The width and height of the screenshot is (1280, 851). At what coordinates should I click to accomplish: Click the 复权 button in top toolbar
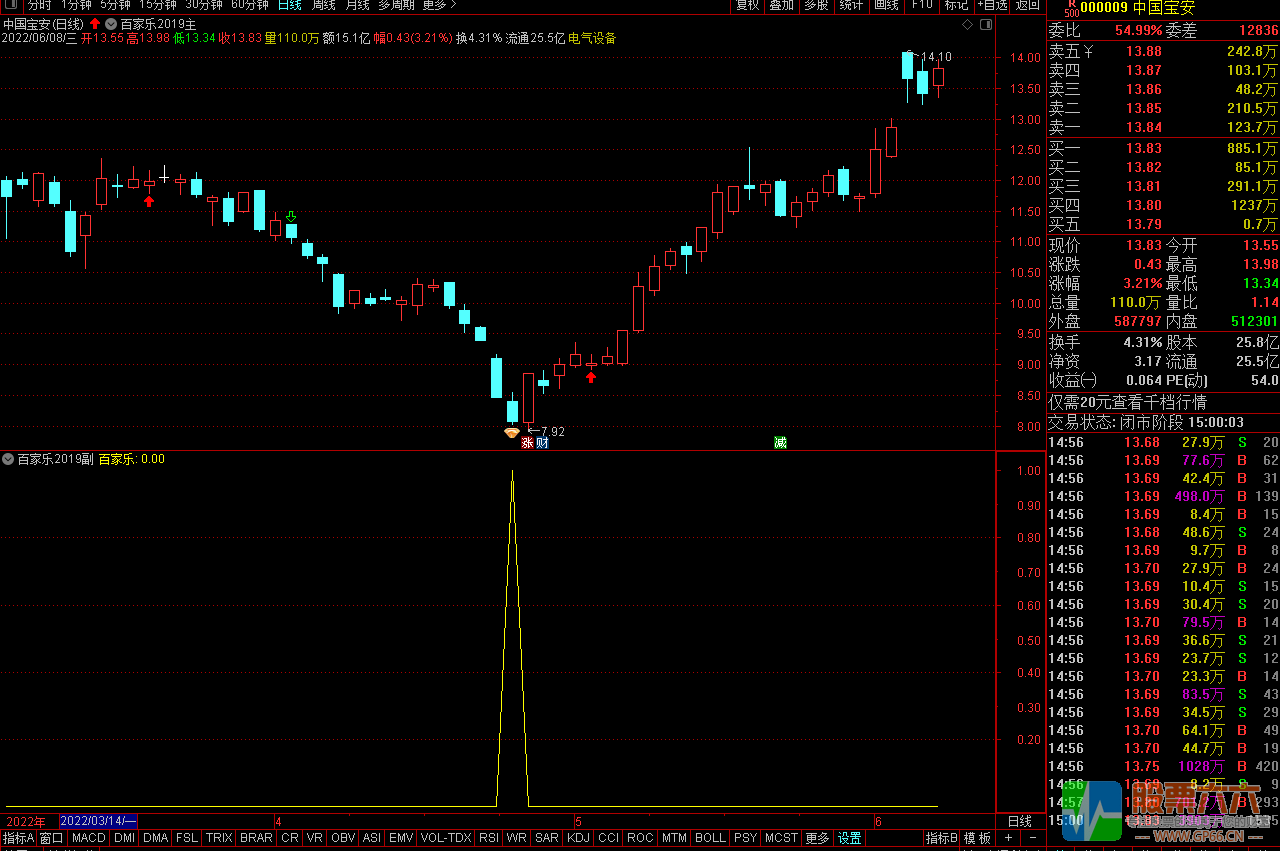747,5
